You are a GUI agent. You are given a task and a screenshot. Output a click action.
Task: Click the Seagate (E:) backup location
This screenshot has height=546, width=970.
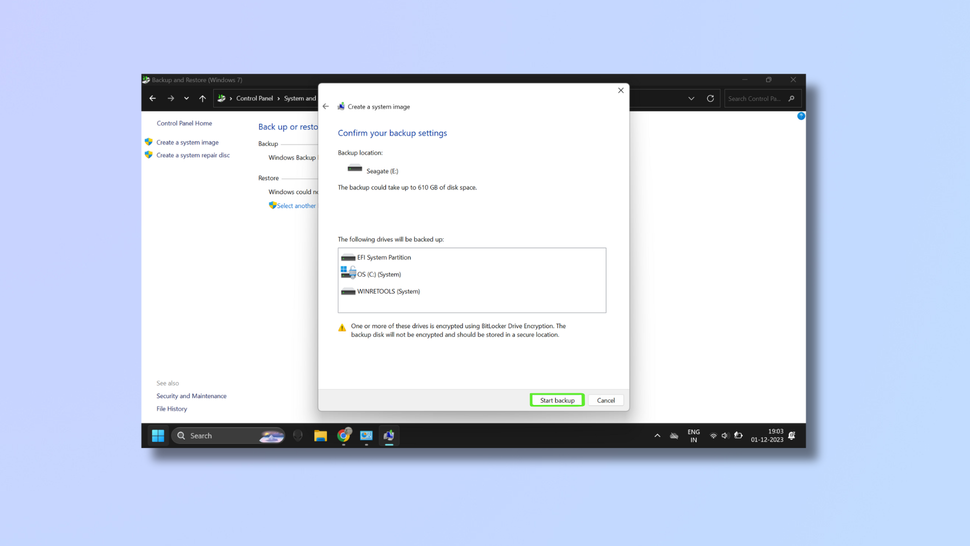point(373,170)
